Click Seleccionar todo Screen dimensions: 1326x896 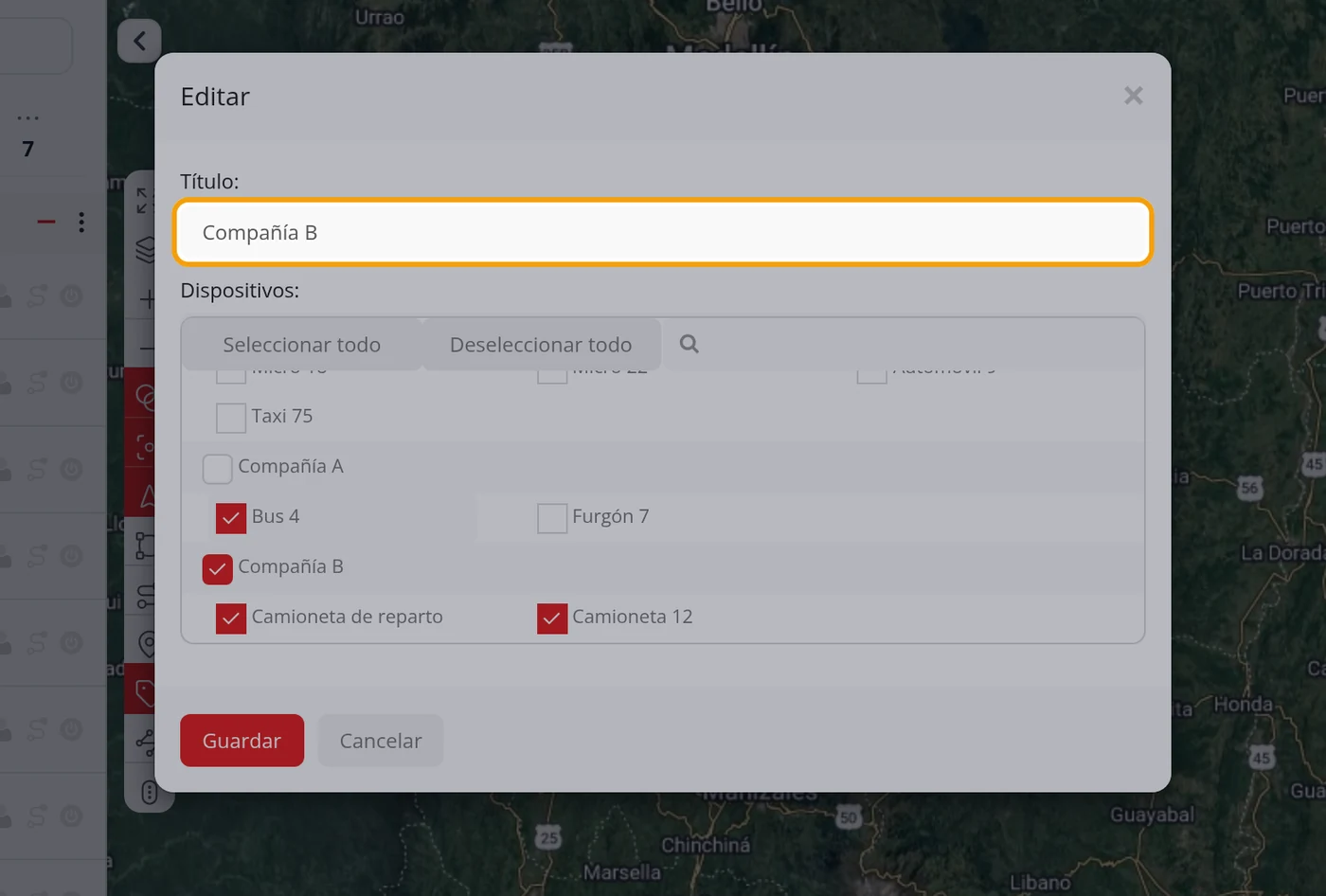coord(301,345)
